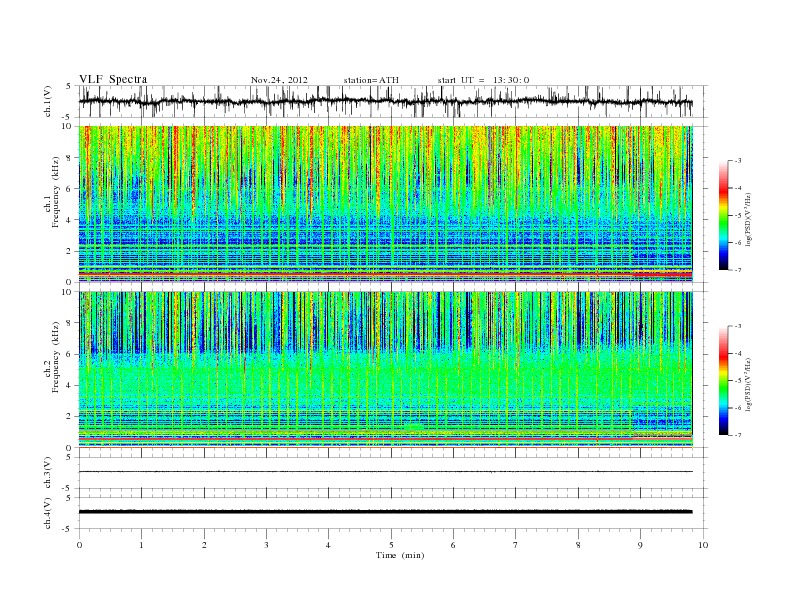Click the "2" tick on time axis

204,545
